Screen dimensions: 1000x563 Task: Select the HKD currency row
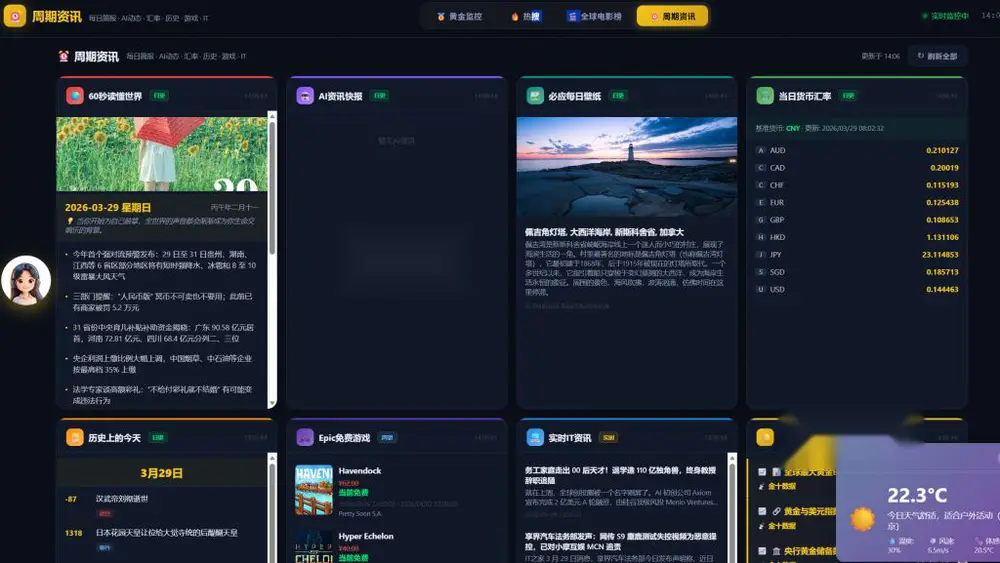857,237
